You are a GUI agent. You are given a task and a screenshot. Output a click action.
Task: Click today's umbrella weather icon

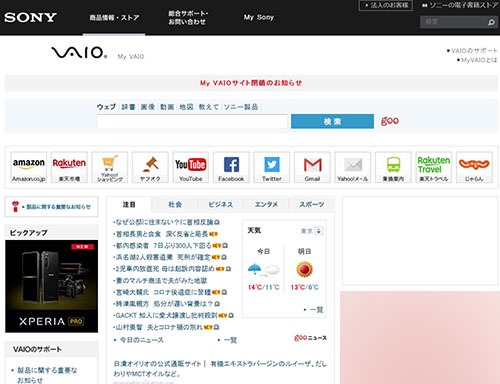coord(255,269)
